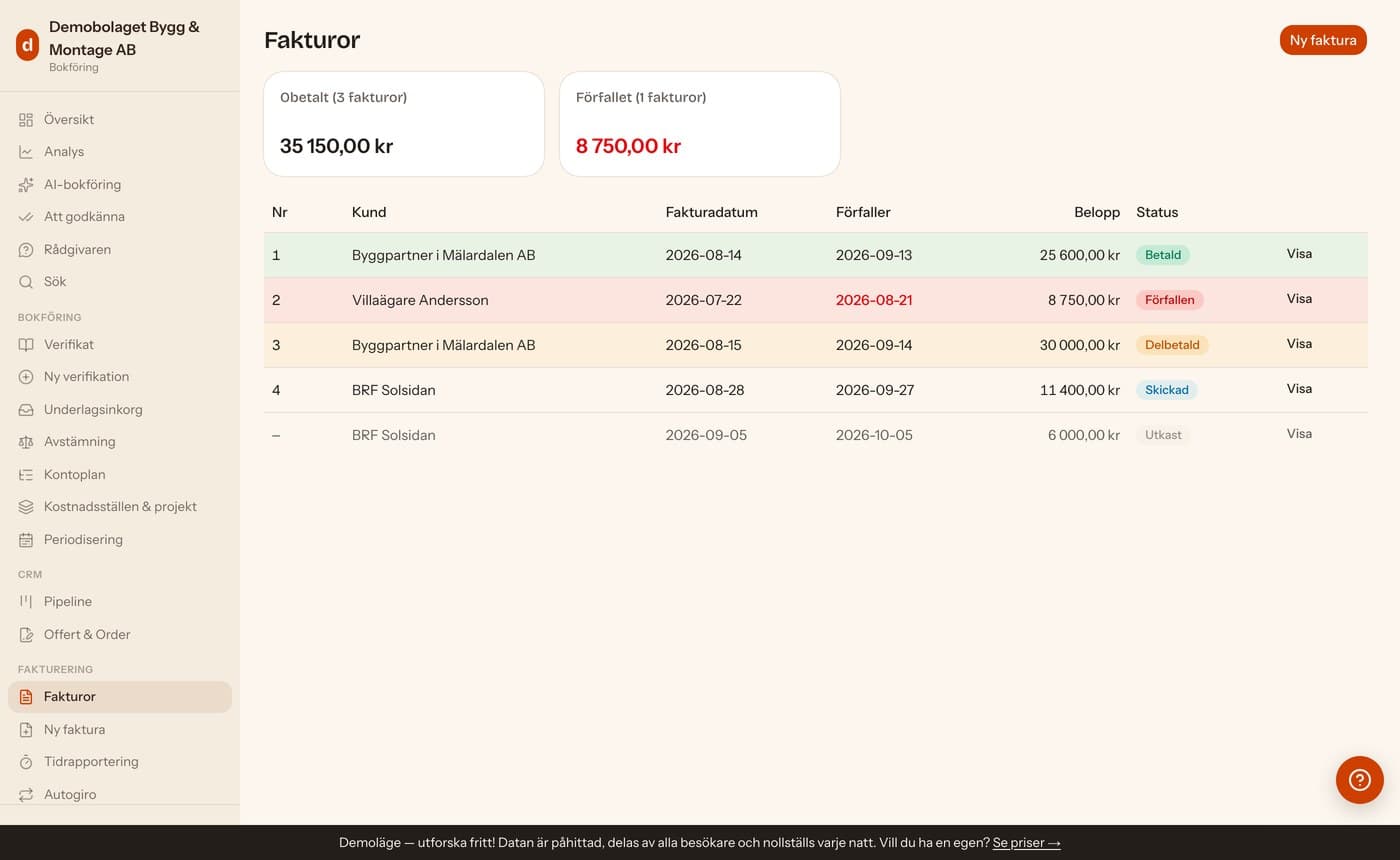Click the amount 30 000,00 kr
The height and width of the screenshot is (860, 1400).
coord(1080,345)
